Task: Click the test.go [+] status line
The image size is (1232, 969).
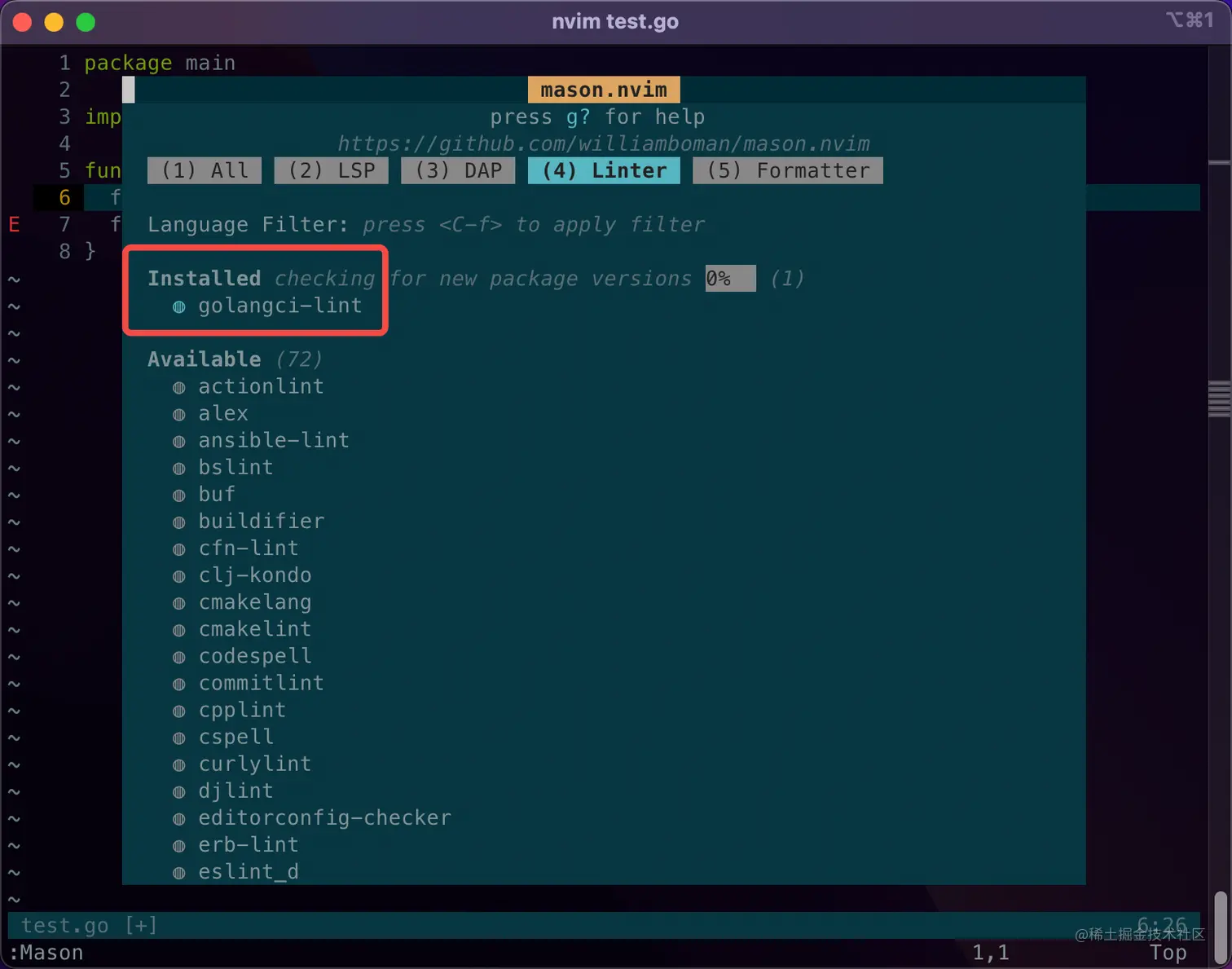Action: pos(604,925)
